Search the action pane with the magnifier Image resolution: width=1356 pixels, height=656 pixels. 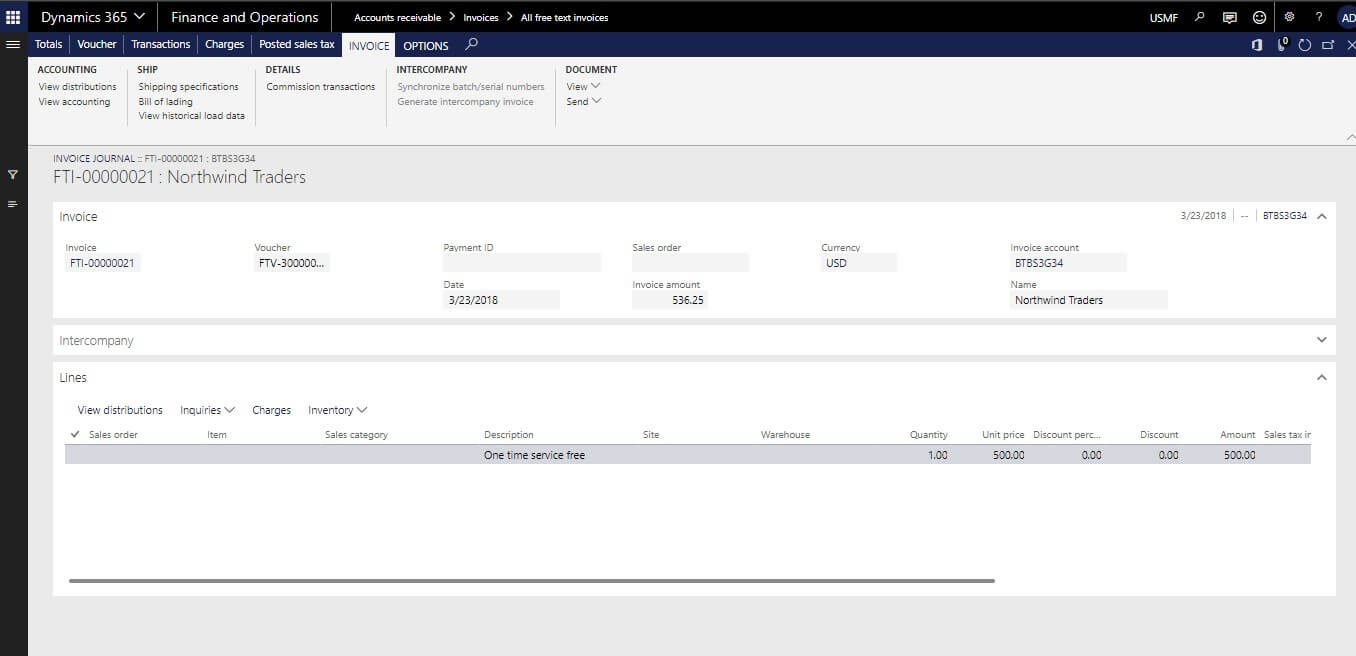(472, 44)
